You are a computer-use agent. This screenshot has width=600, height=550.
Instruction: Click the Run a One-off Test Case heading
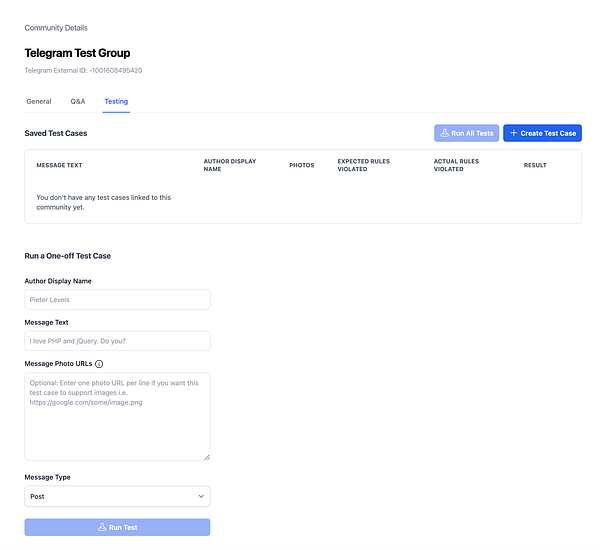(68, 256)
